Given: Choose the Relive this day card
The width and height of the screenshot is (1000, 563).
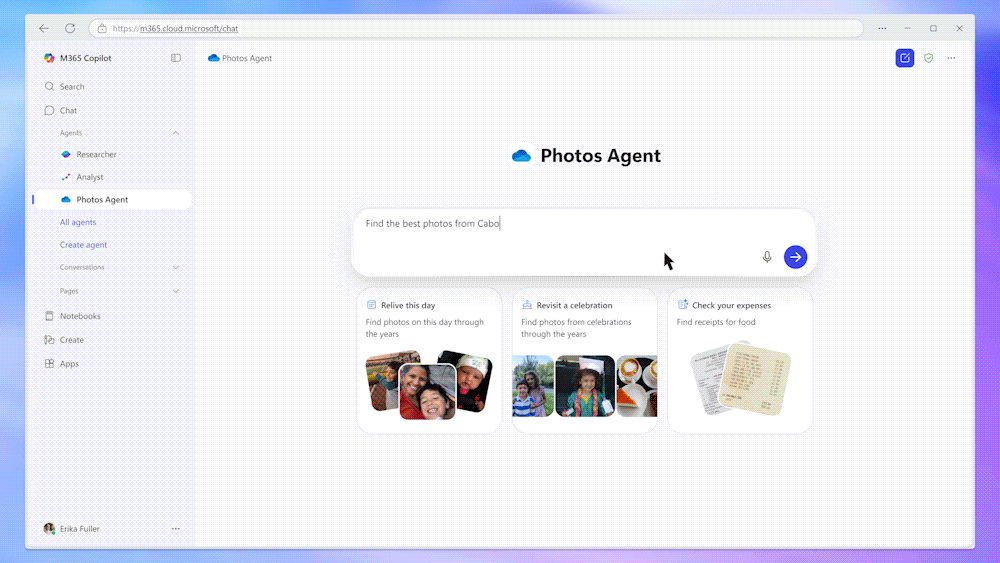Looking at the screenshot, I should [x=429, y=360].
